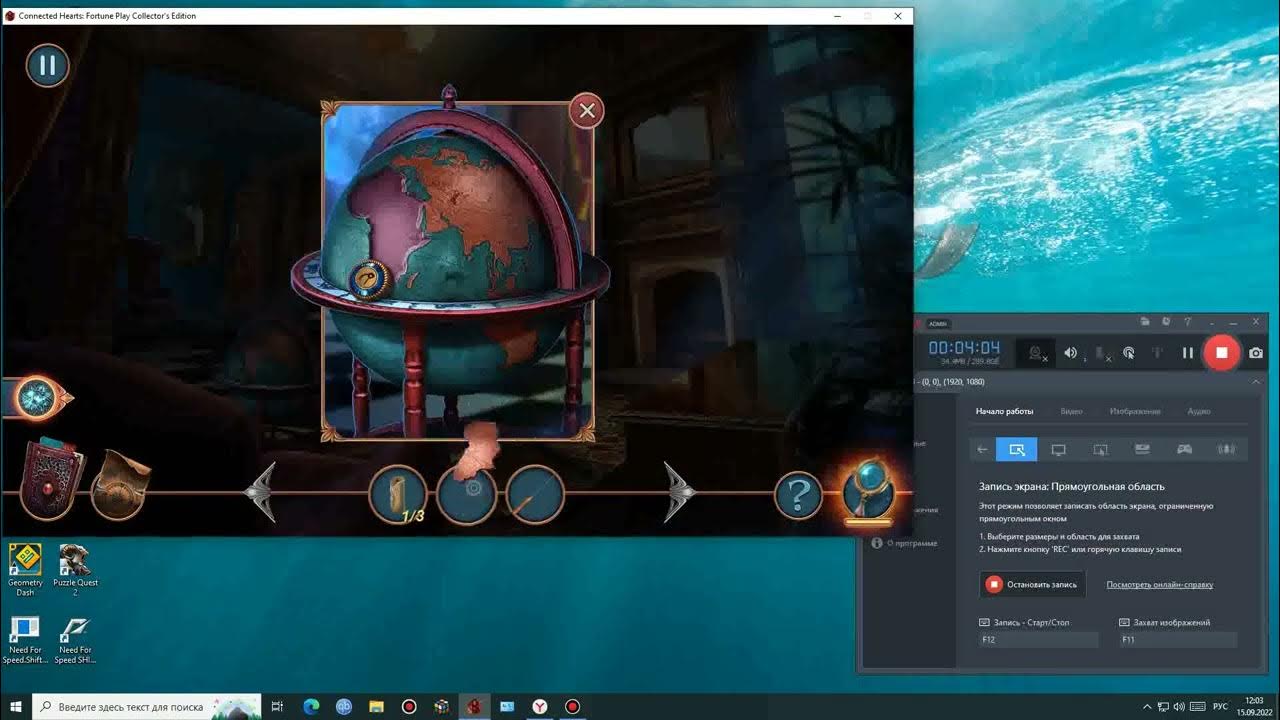
Task: Collapse the Bandicam panel with the chevron
Action: point(1256,382)
